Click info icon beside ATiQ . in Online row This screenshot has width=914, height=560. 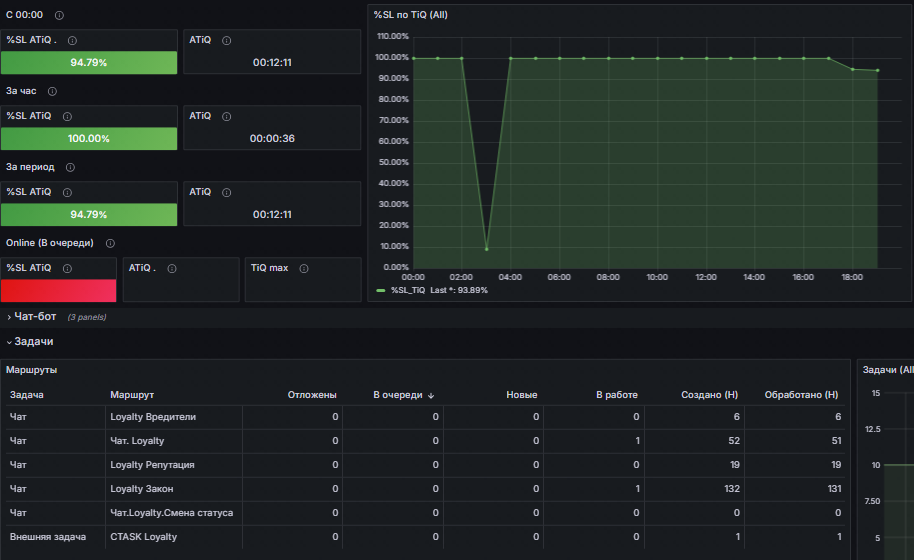pos(172,268)
